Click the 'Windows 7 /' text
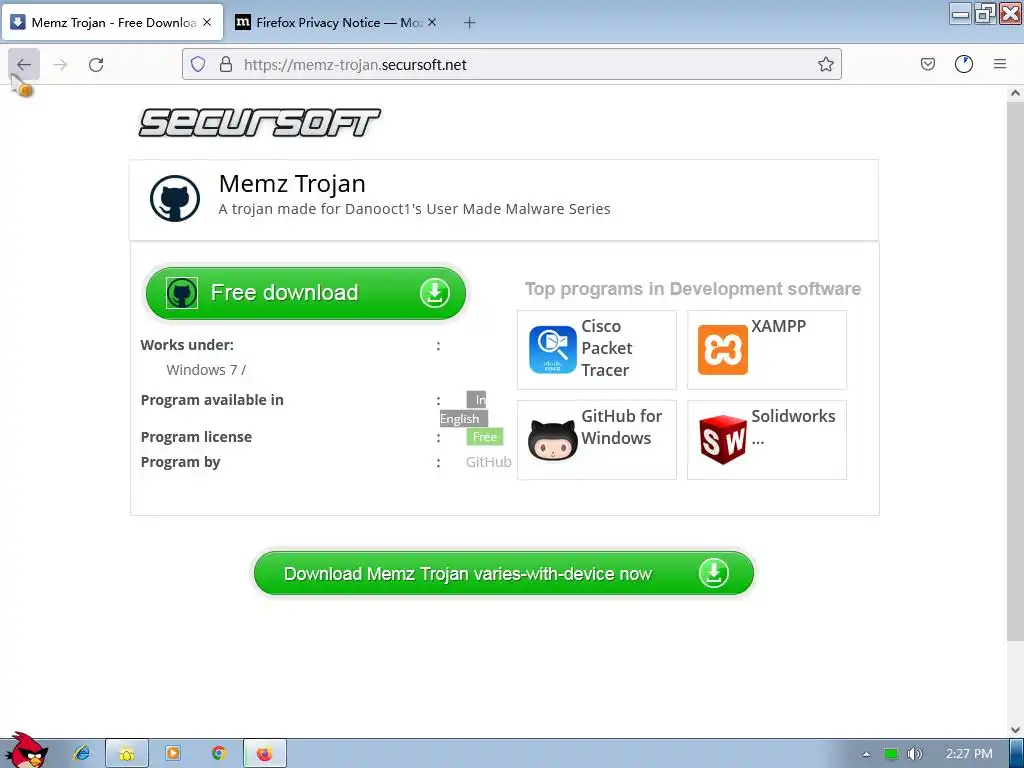The width and height of the screenshot is (1024, 768). [206, 370]
